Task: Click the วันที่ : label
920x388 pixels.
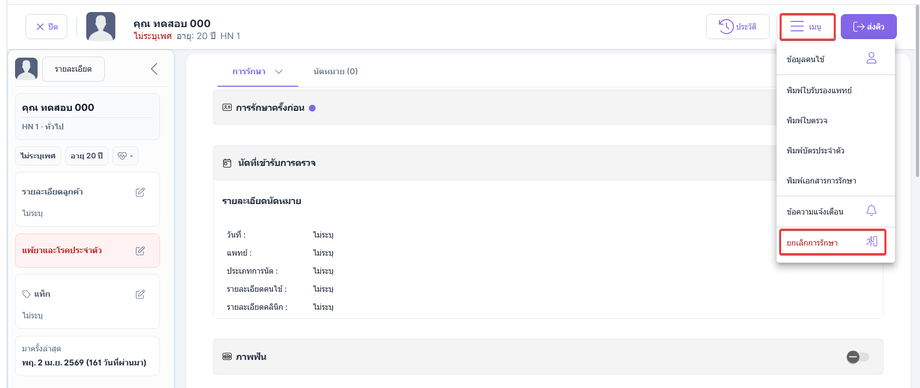Action: [x=236, y=235]
